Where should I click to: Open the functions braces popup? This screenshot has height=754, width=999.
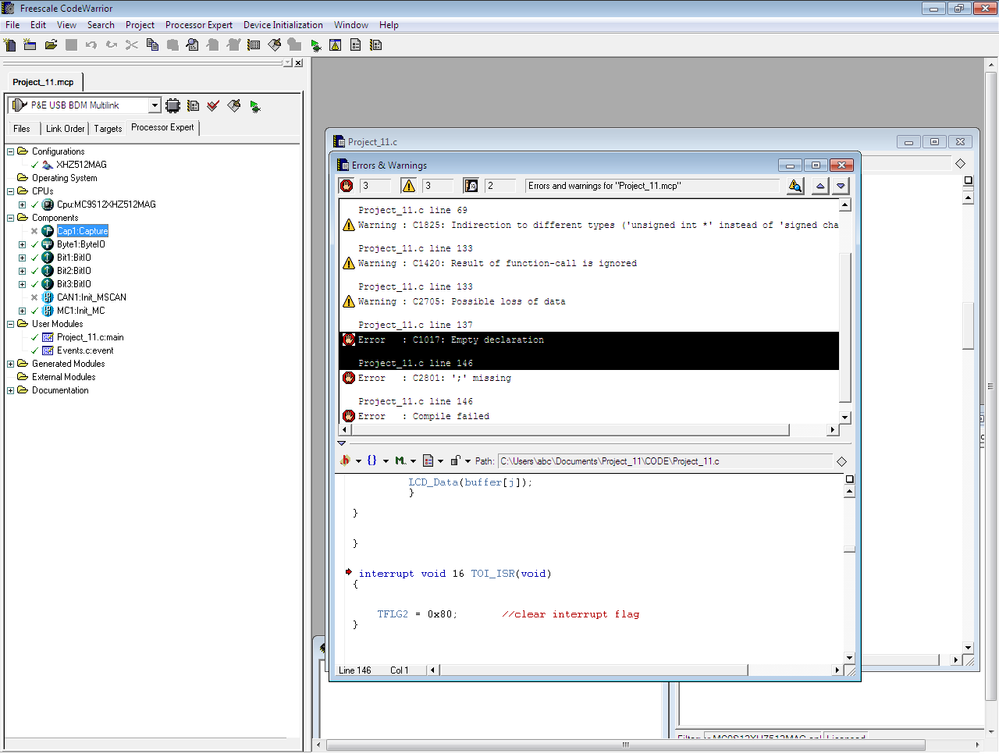coord(377,461)
